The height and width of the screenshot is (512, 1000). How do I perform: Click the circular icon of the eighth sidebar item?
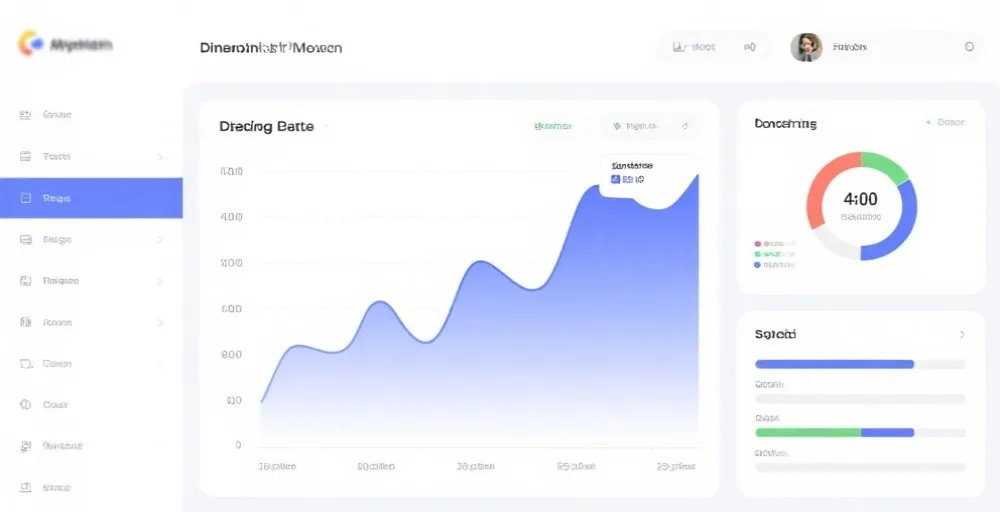pyautogui.click(x=26, y=404)
